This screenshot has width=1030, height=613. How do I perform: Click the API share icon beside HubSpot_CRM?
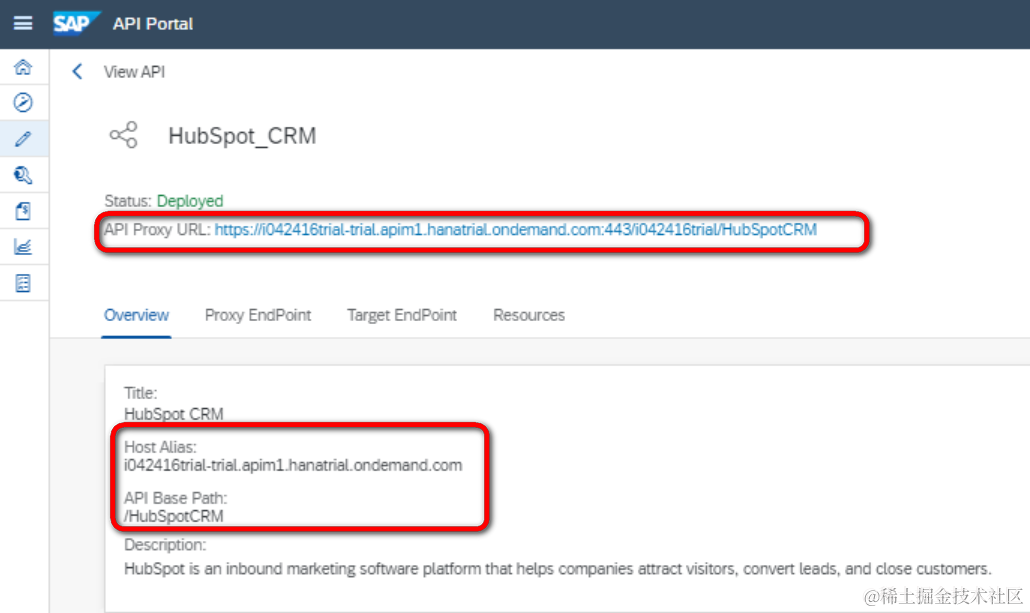123,135
